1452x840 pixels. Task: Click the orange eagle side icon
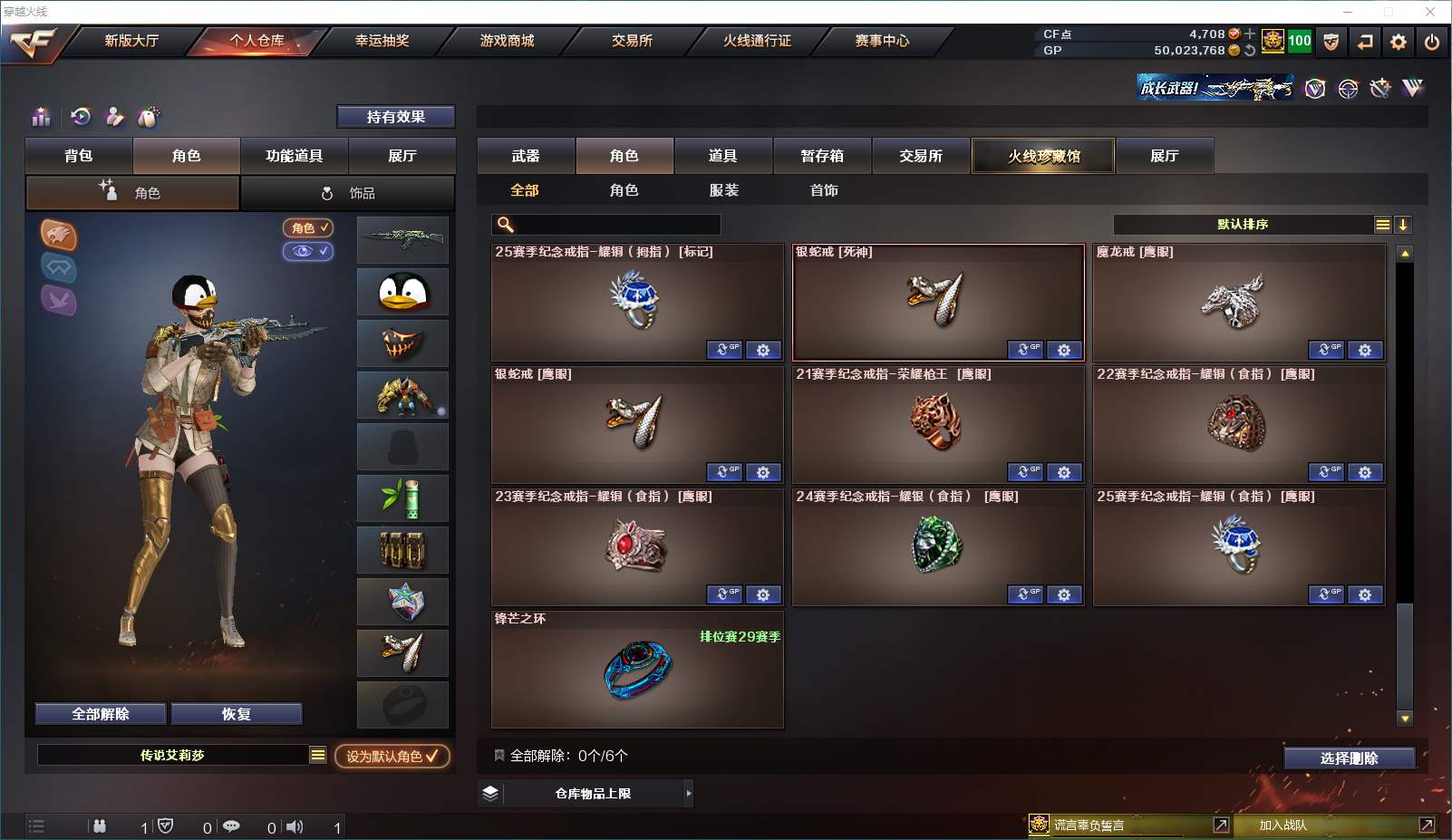point(59,235)
